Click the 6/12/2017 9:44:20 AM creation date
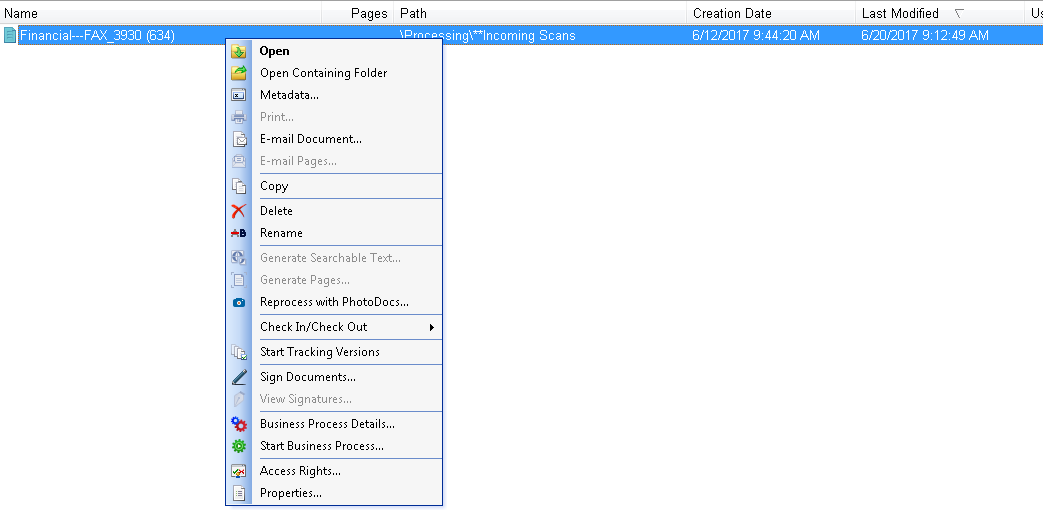 756,35
